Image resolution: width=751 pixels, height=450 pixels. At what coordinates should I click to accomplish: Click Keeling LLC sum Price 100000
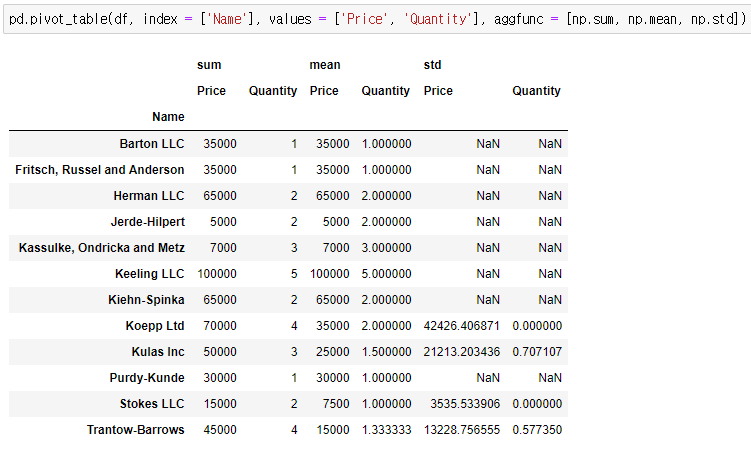[x=217, y=274]
